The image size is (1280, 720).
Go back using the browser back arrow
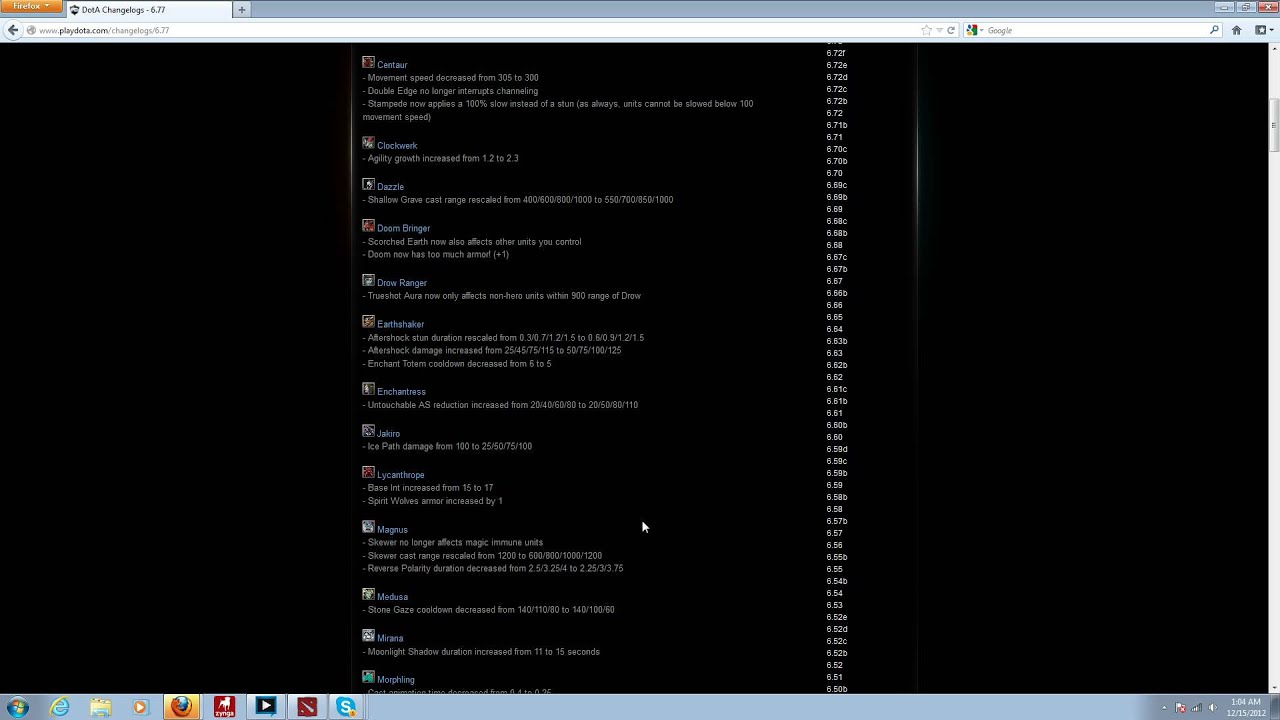[13, 30]
